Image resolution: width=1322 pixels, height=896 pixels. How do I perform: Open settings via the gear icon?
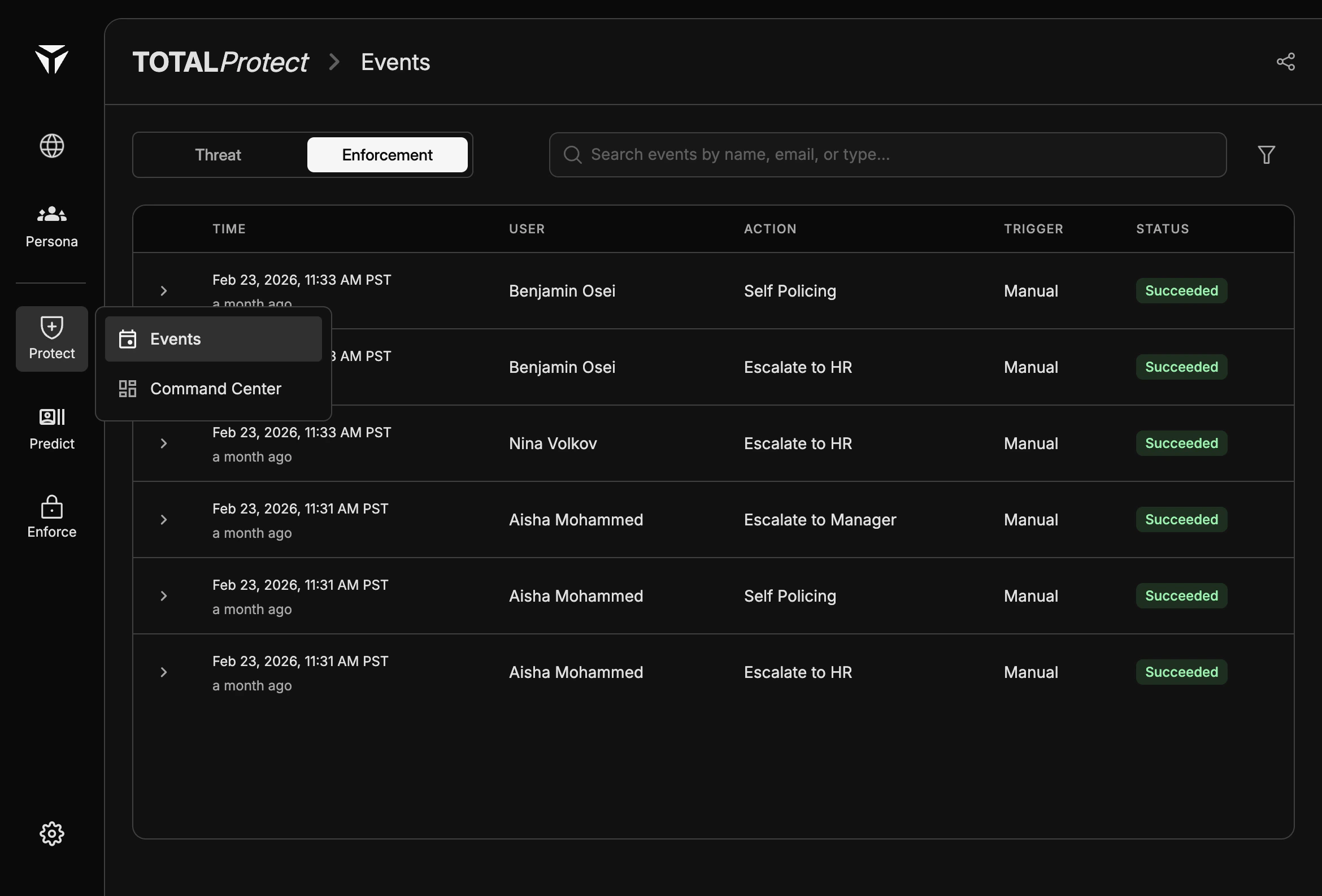pos(51,833)
